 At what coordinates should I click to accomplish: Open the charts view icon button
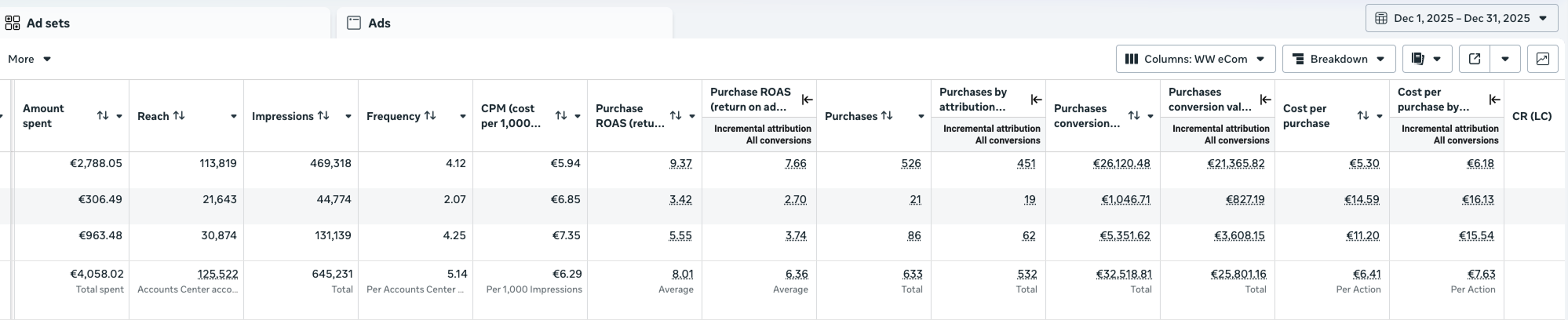coord(1542,59)
